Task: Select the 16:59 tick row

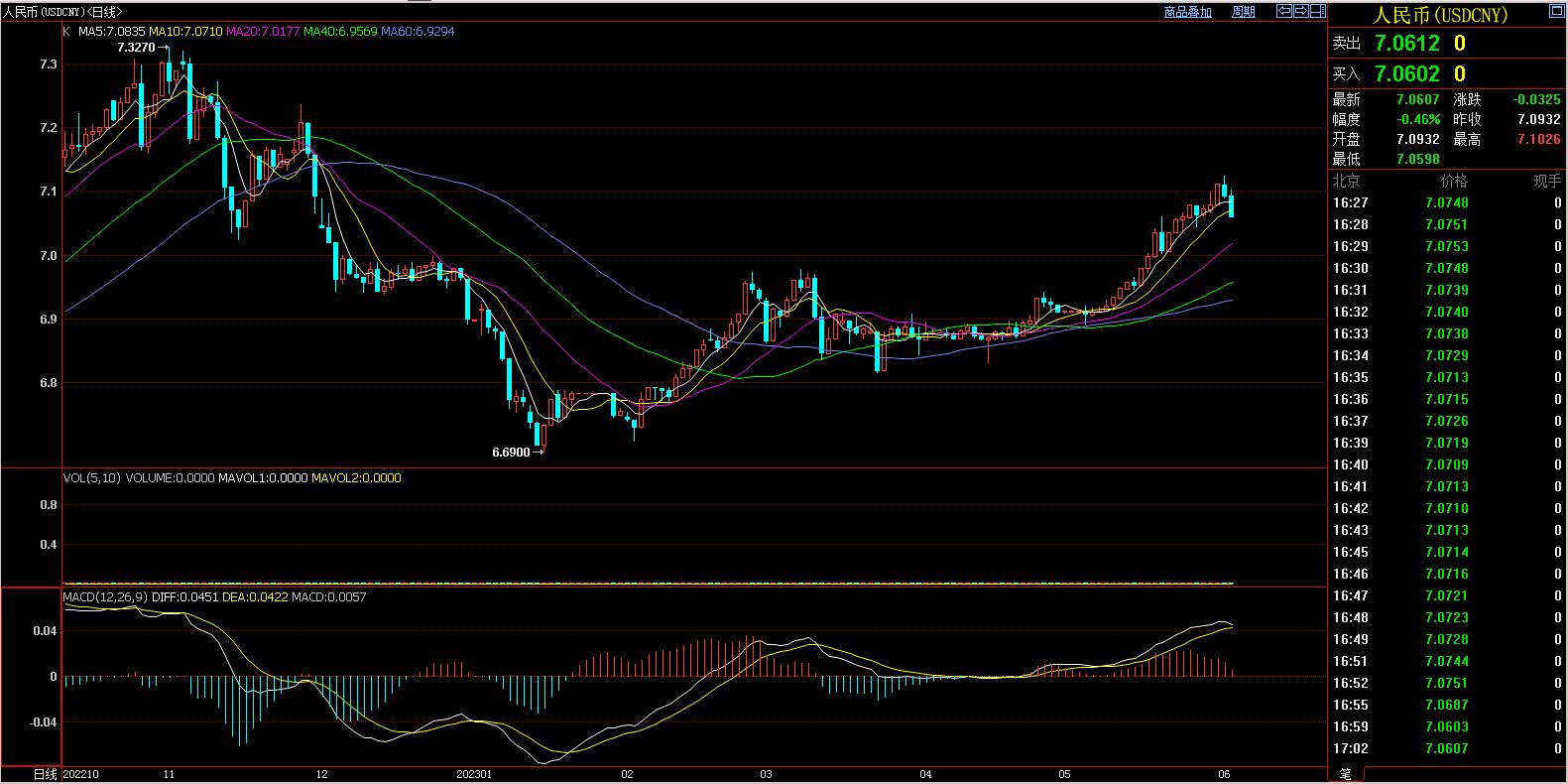Action: (x=1447, y=726)
